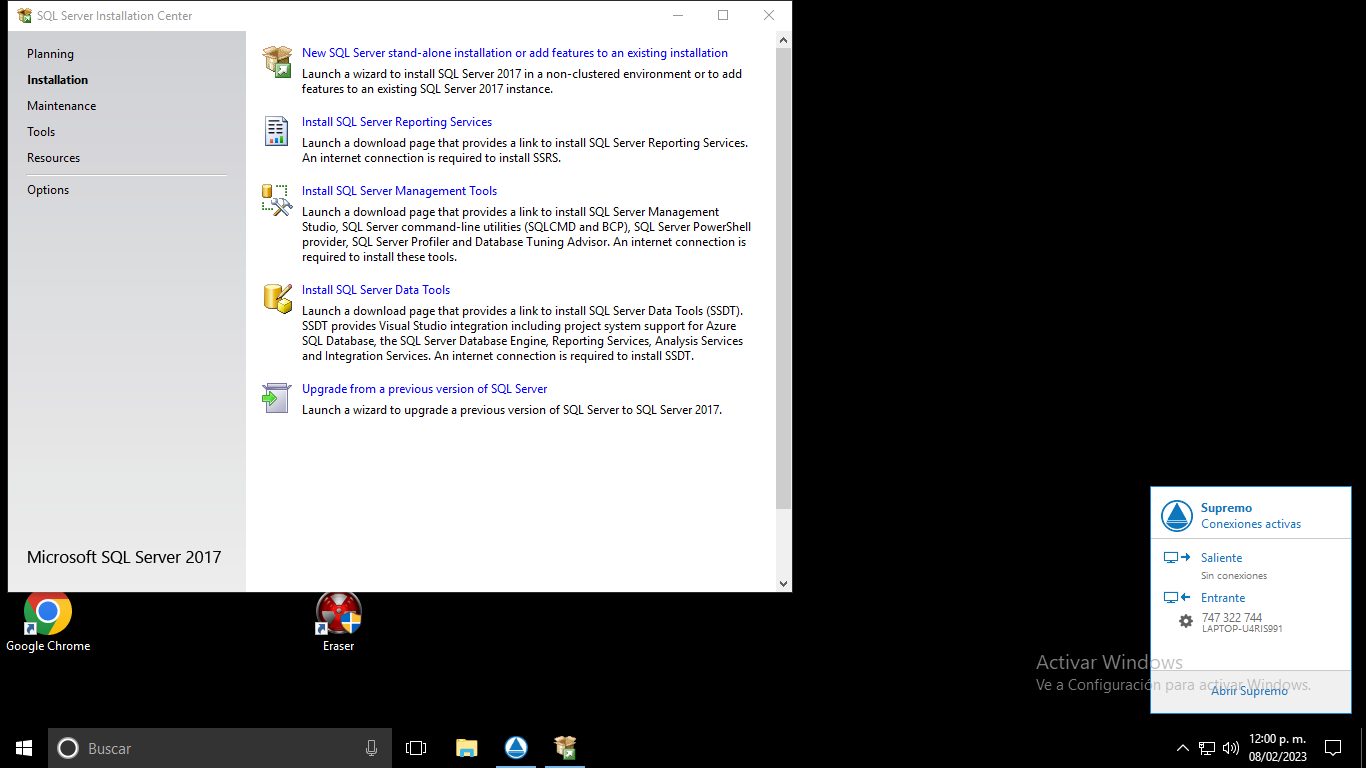The width and height of the screenshot is (1366, 768).
Task: Click the 747 322 744 connection entry
Action: pyautogui.click(x=1232, y=618)
